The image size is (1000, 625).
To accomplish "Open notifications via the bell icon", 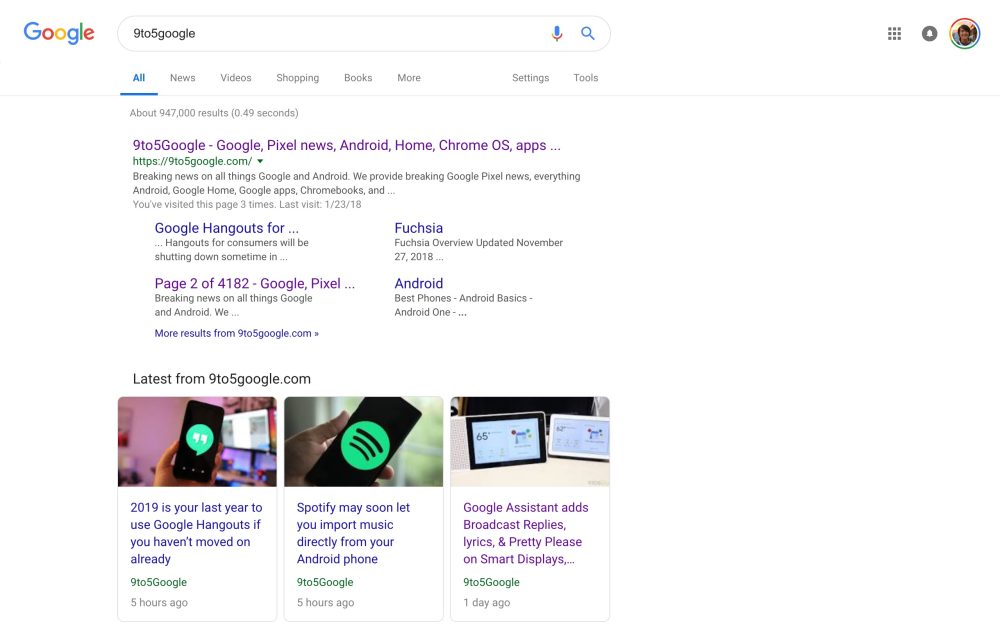I will point(929,33).
